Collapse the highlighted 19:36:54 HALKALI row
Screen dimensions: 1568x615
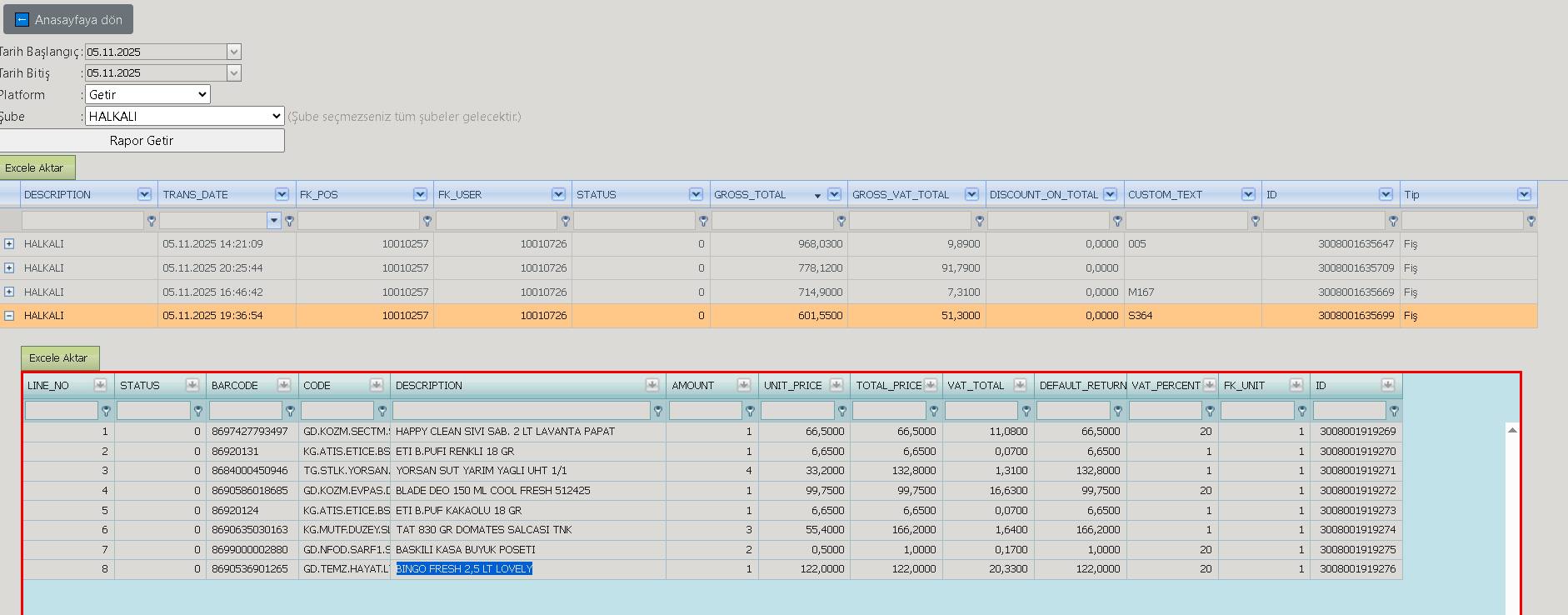click(x=9, y=316)
